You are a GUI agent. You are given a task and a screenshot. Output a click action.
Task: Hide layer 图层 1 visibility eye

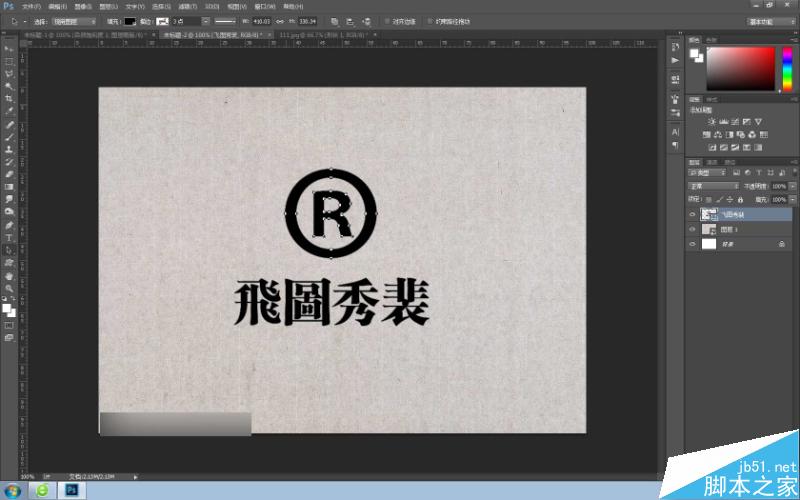click(x=692, y=230)
